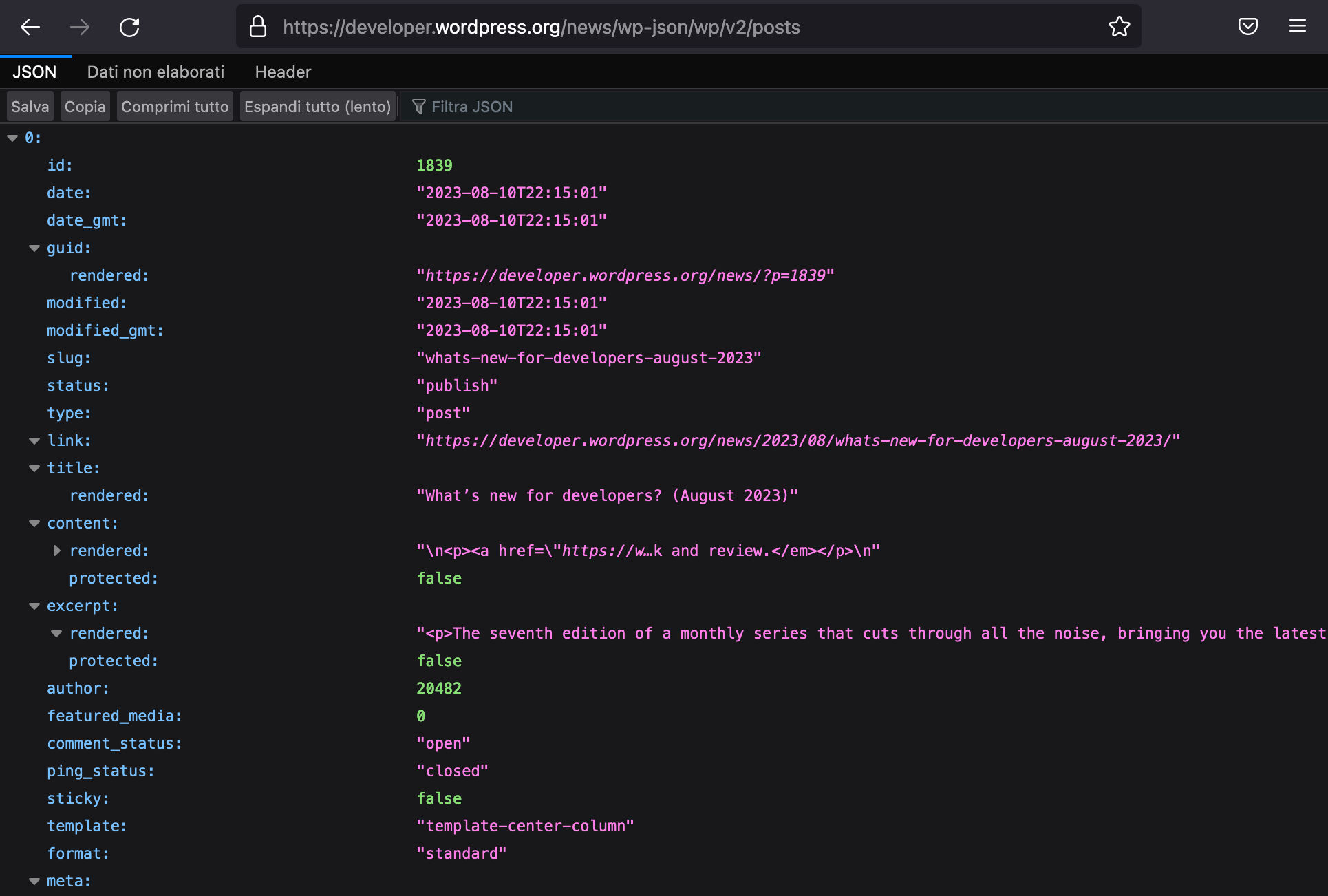Save page to Pocket
Screen dimensions: 1328x896
1247,27
